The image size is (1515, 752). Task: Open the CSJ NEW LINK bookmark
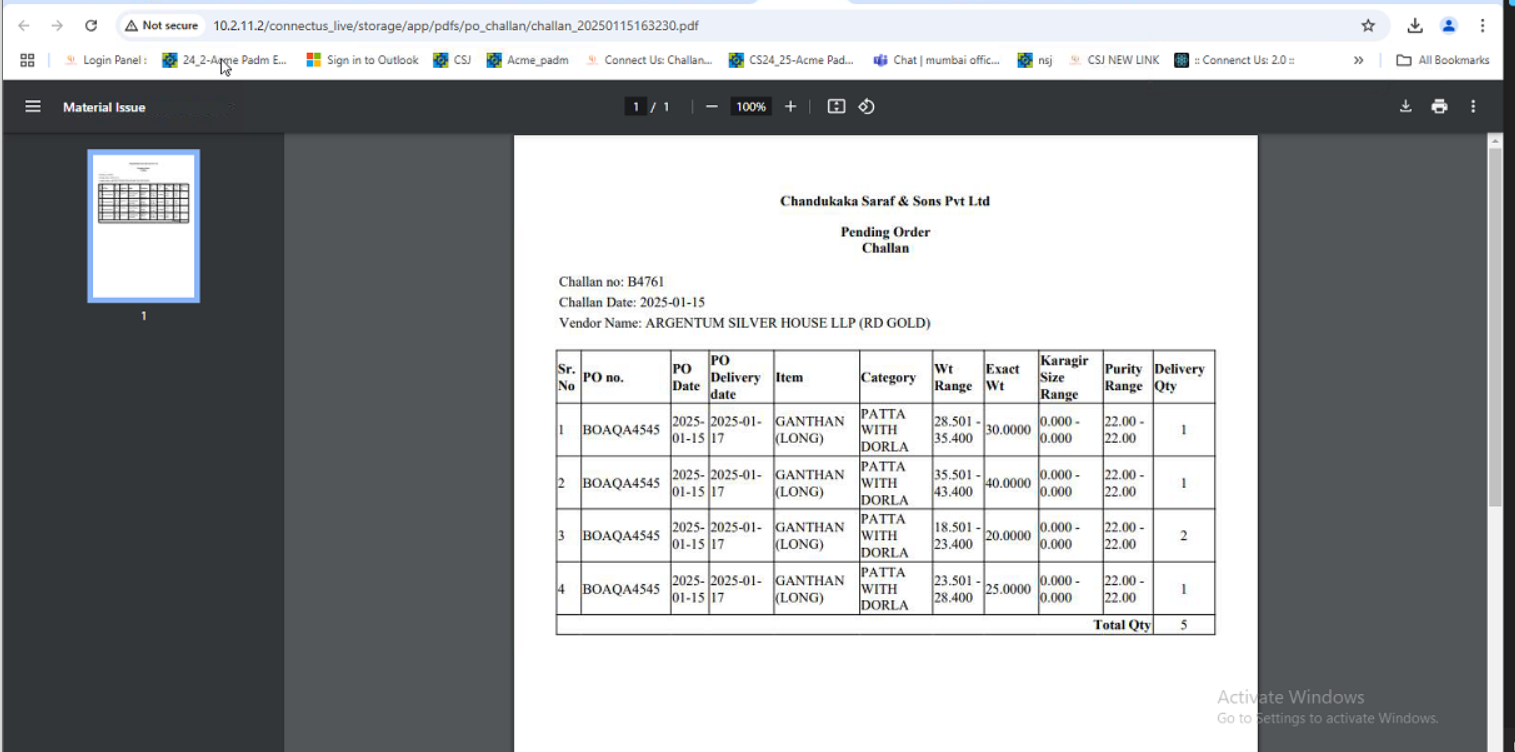coord(1114,60)
